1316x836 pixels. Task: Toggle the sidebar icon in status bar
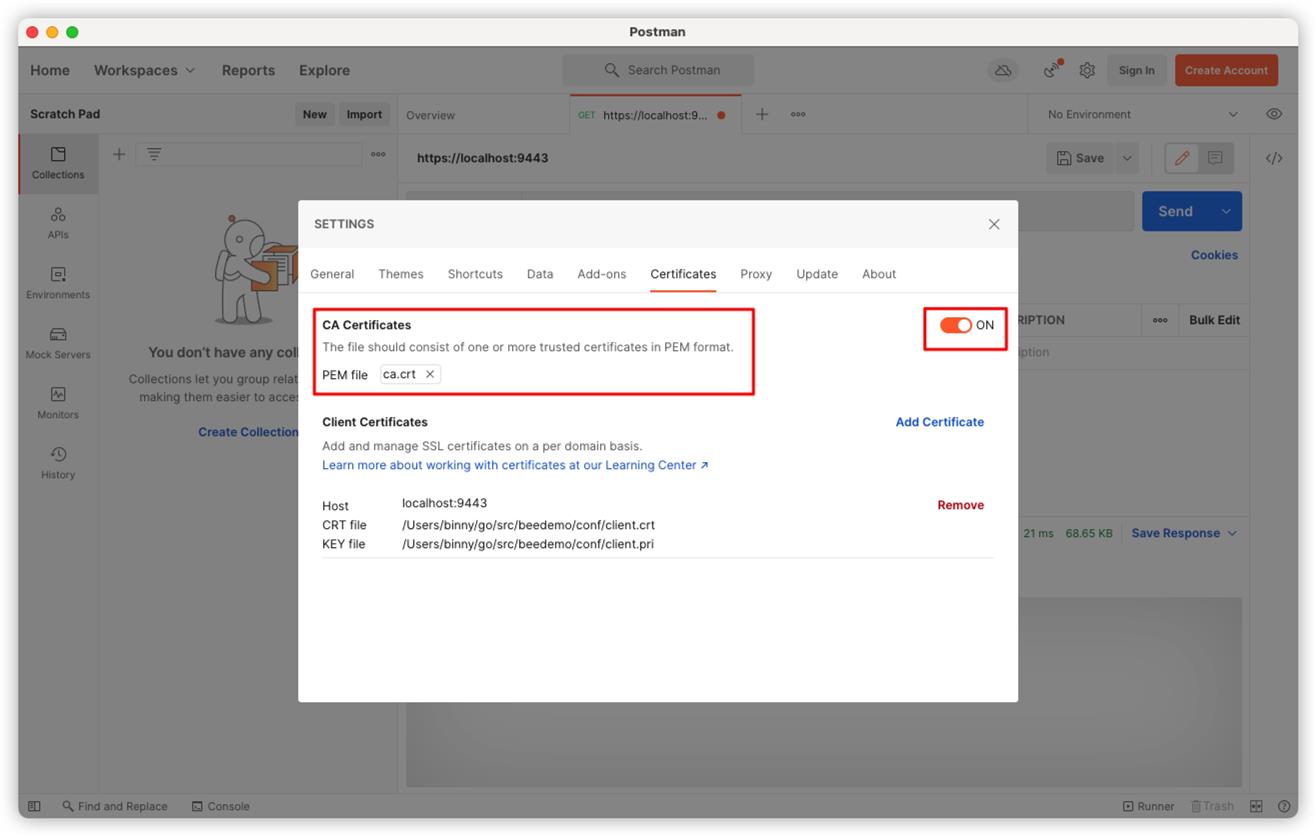[34, 806]
